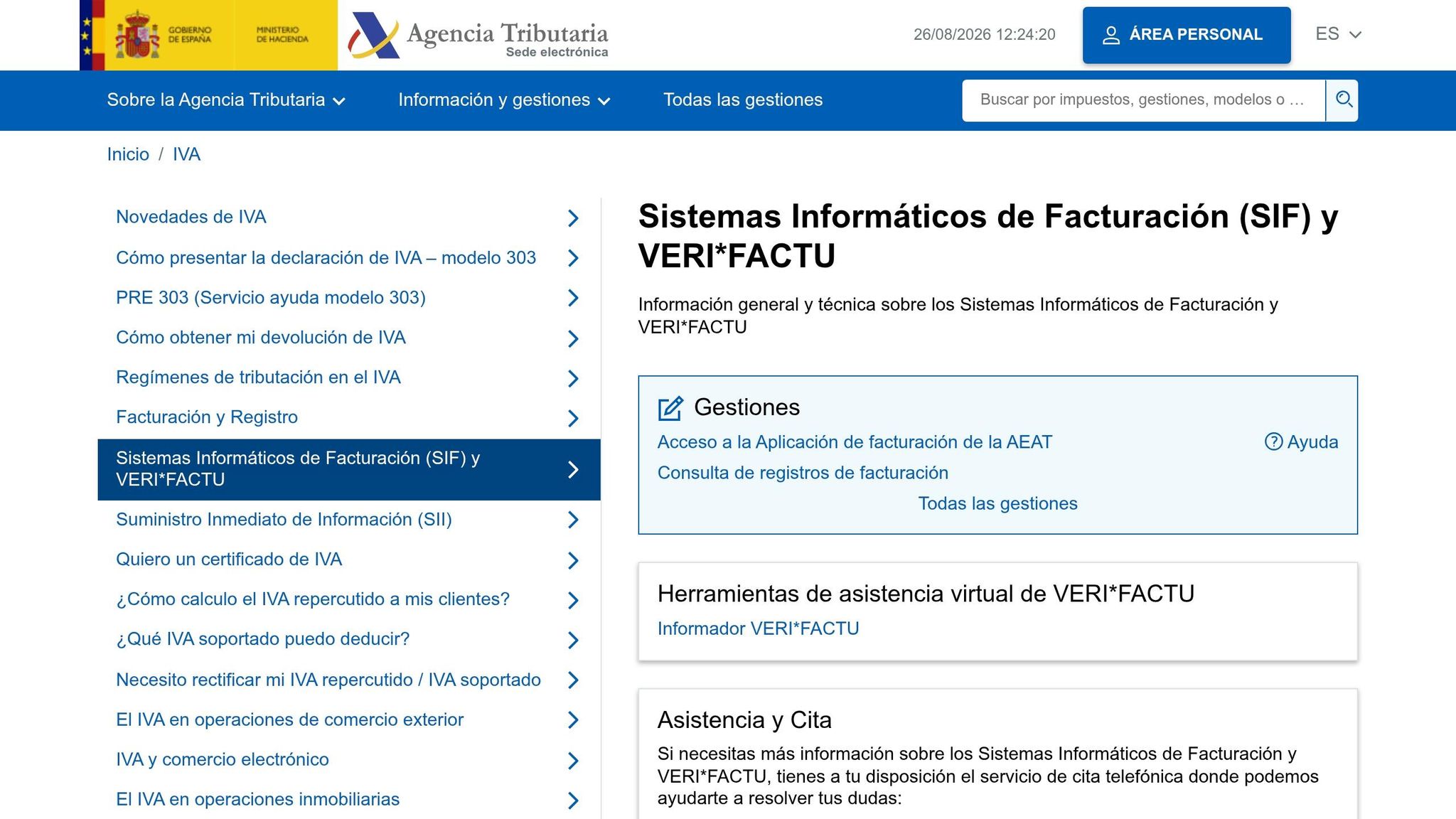Open IVA y comercio electrónico

[x=223, y=760]
